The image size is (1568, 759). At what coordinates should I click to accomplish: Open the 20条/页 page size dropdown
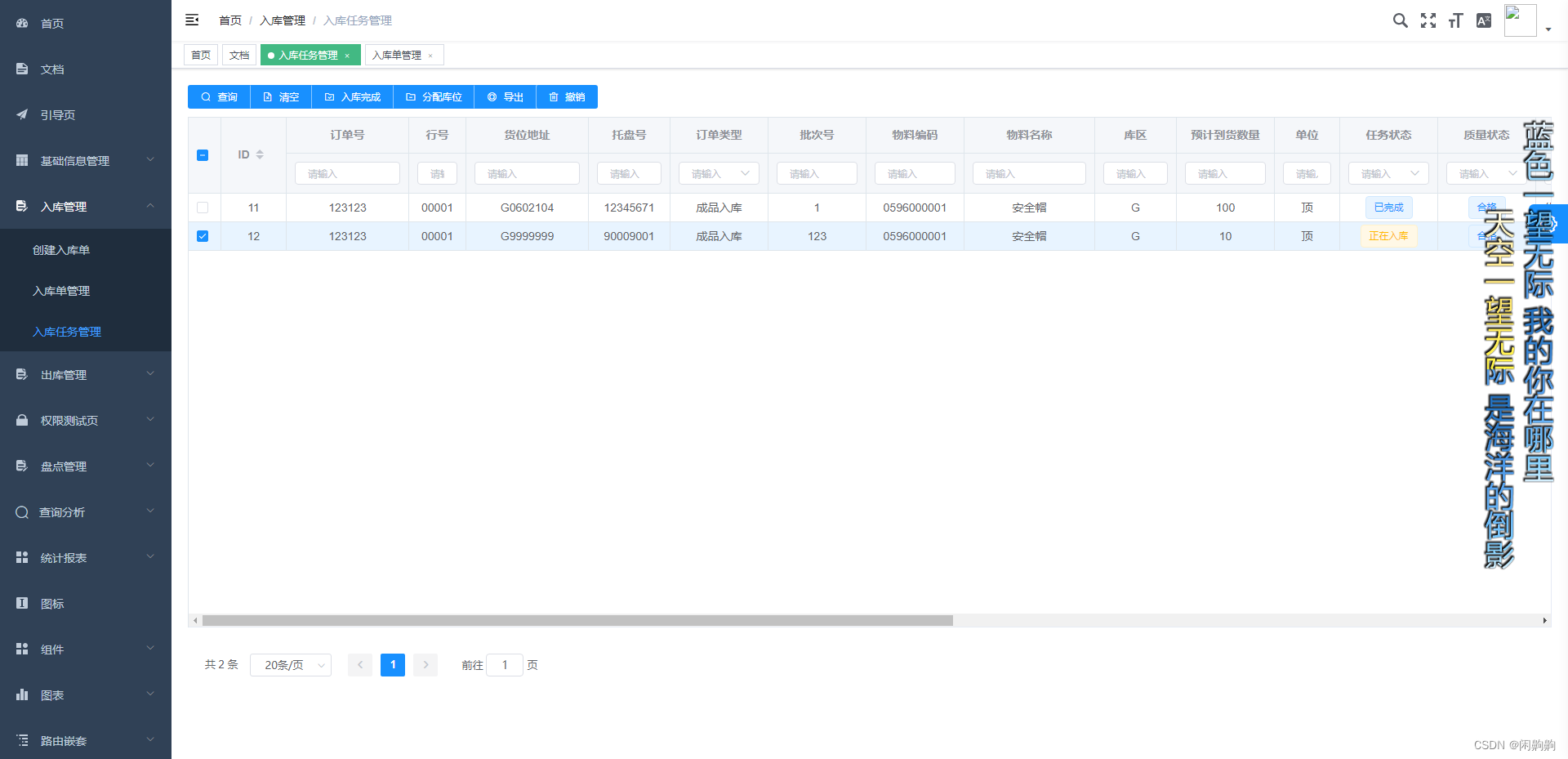(291, 665)
